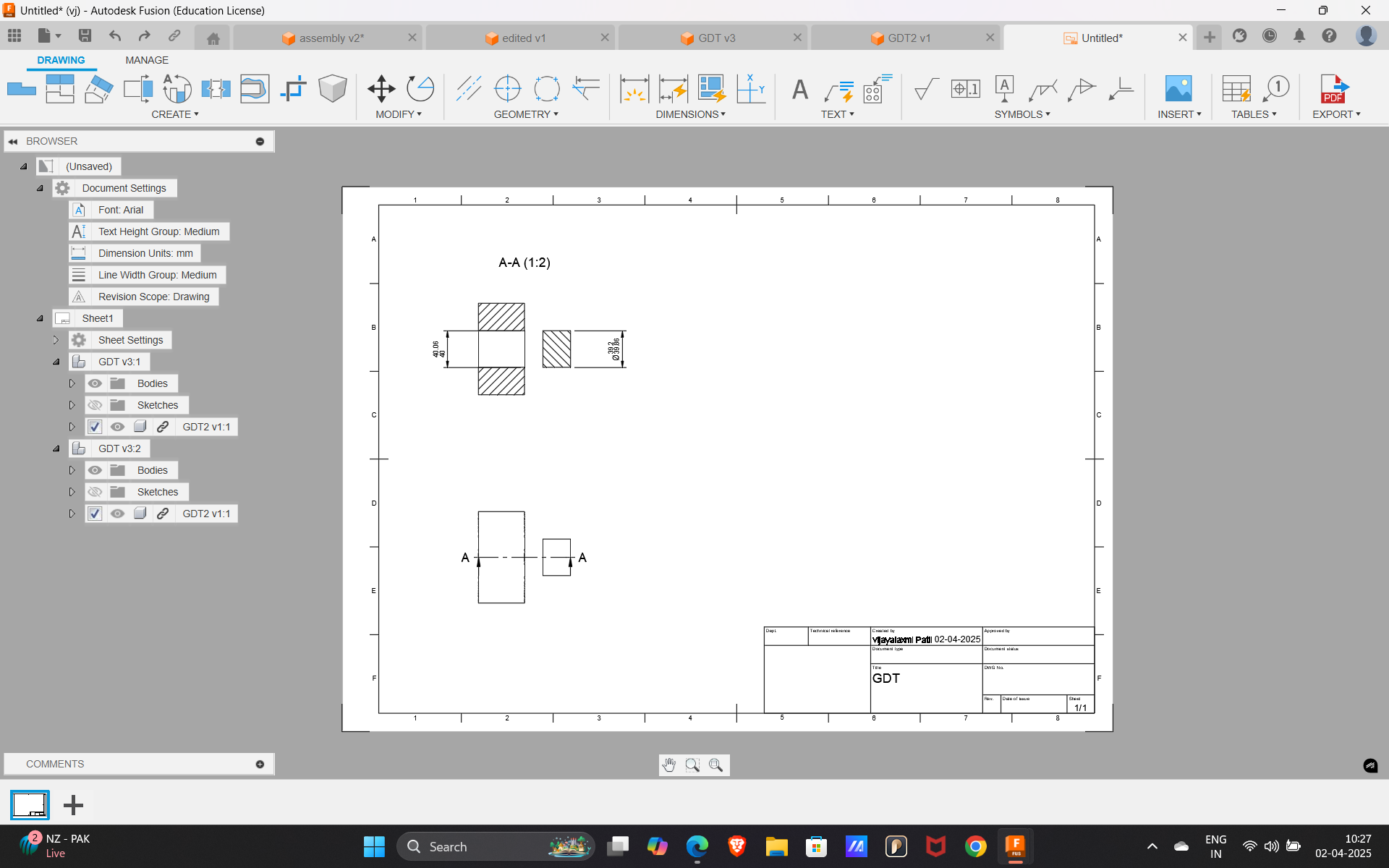Click the Text tool icon
Screen dimensions: 1389x868
[x=799, y=89]
